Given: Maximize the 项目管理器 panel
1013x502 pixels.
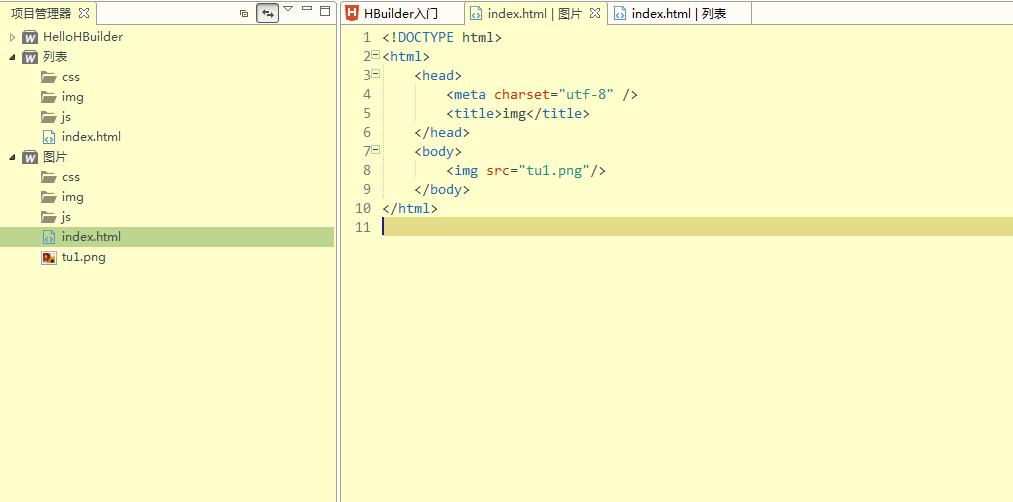Looking at the screenshot, I should (x=325, y=10).
